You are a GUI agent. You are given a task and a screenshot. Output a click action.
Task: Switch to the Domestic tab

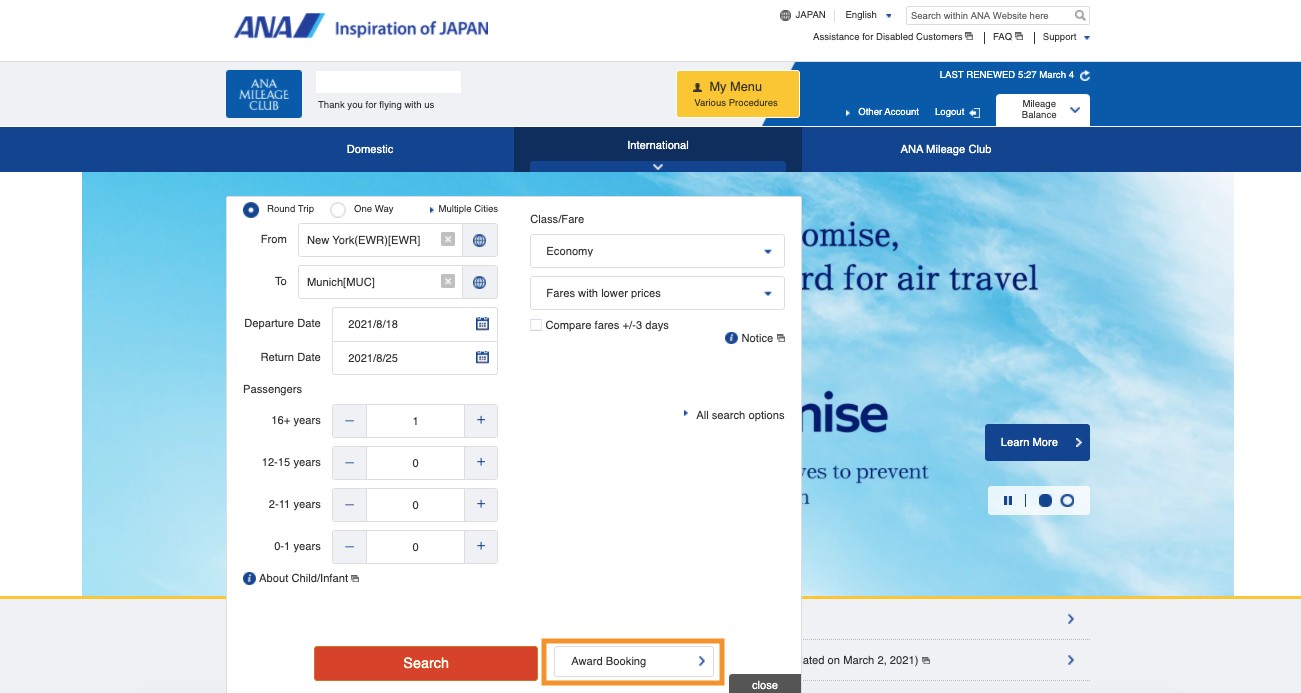(370, 150)
